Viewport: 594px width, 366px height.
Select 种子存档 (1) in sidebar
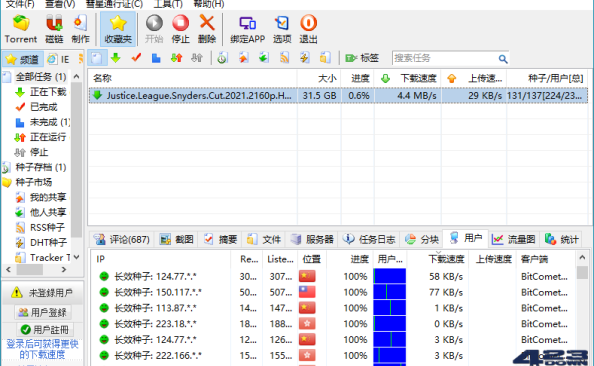click(x=41, y=167)
